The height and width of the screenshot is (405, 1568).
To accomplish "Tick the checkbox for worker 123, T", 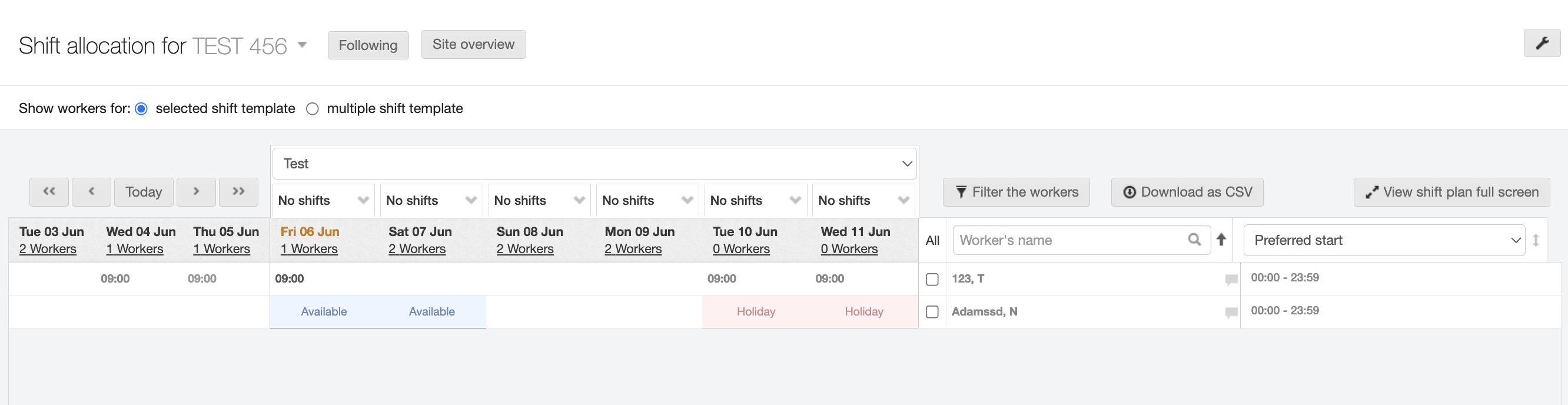I will tap(932, 280).
